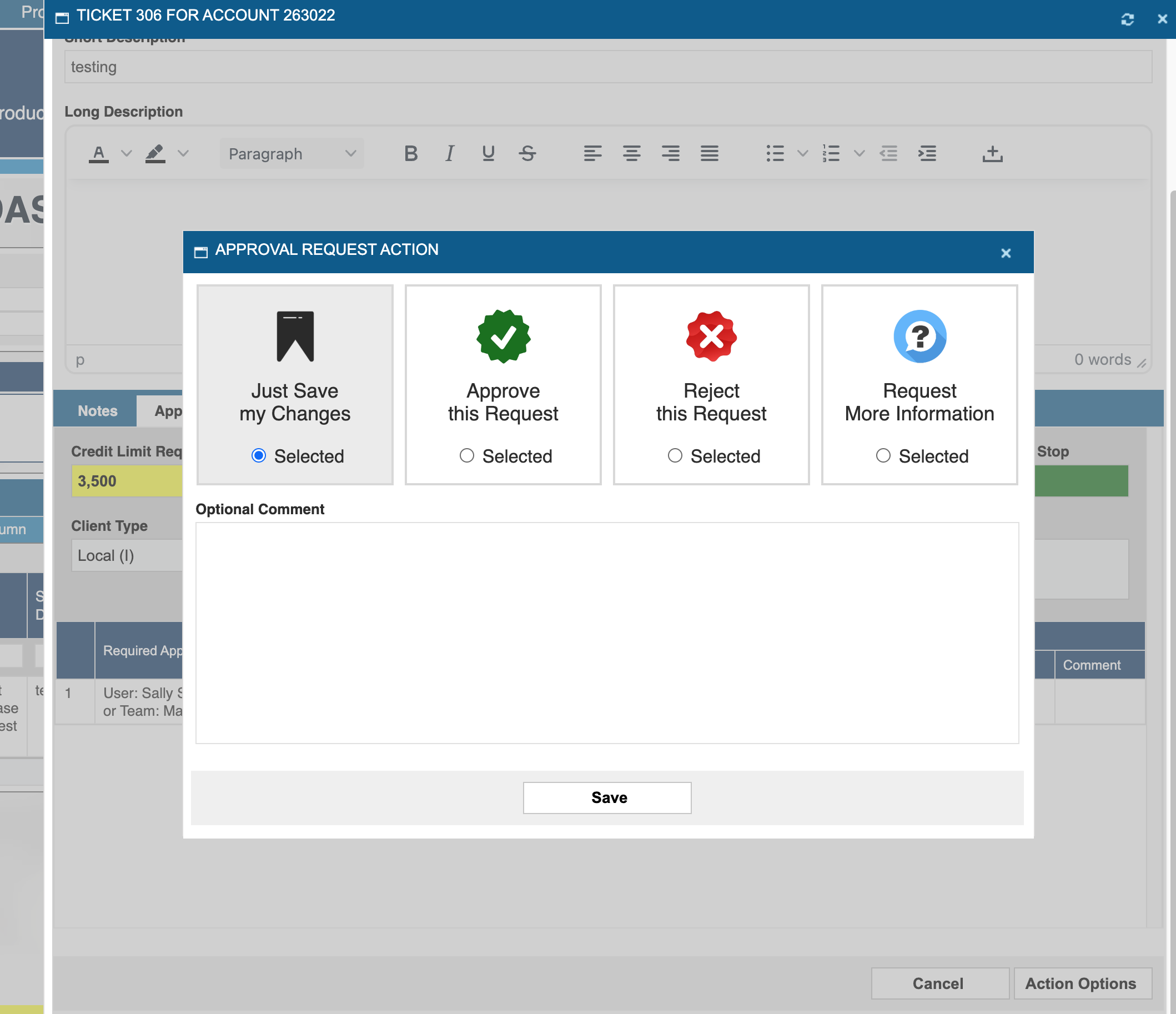Click the strikethrough formatting icon
This screenshot has height=1014, width=1176.
pos(527,153)
